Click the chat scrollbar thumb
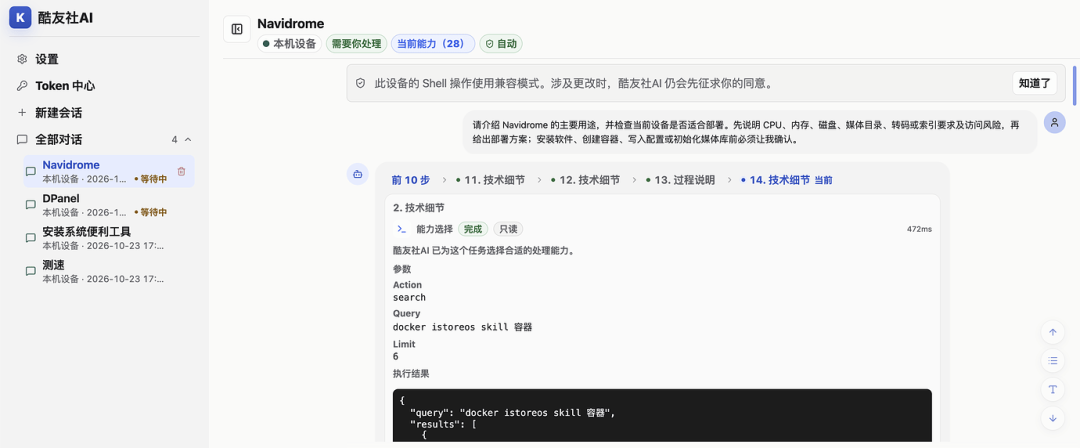1080x448 pixels. pos(1074,84)
